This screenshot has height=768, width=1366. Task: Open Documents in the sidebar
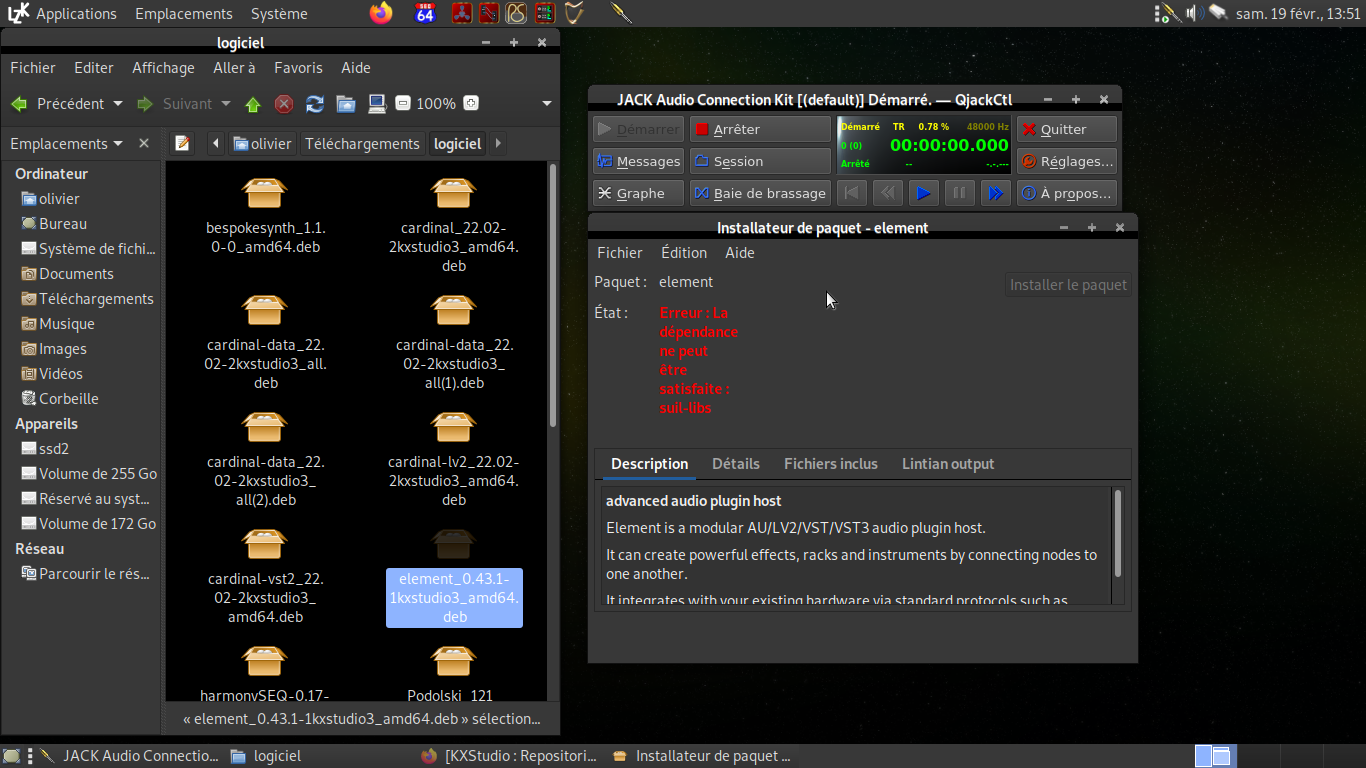tap(68, 274)
